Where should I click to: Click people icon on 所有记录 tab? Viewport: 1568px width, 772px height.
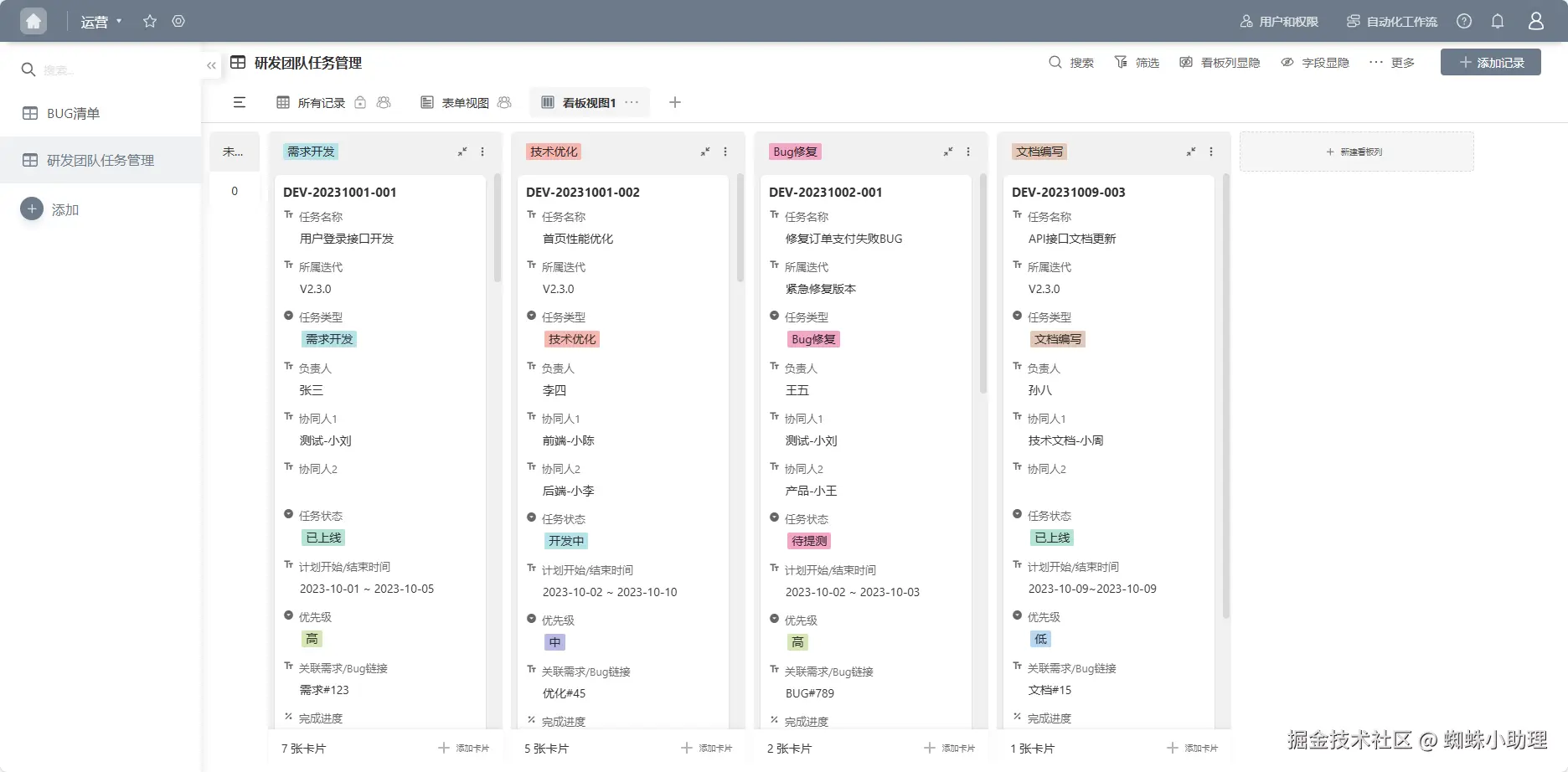click(x=384, y=102)
